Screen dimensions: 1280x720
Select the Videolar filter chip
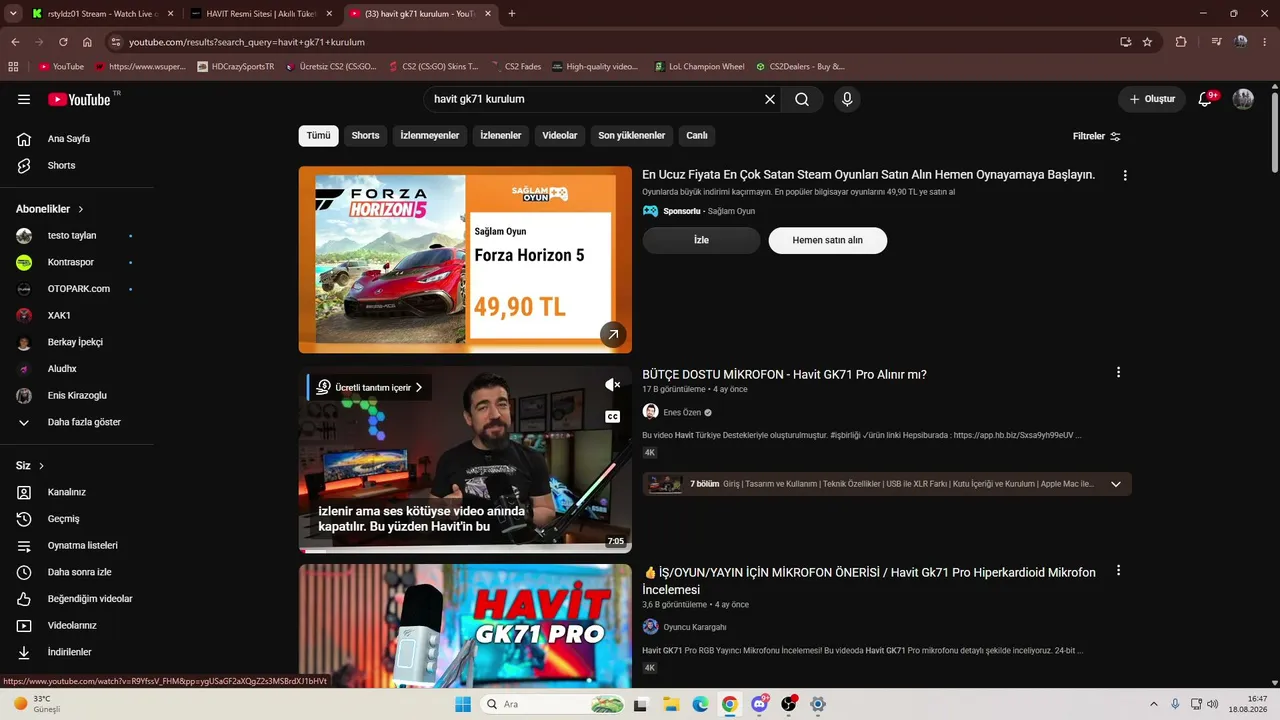pos(560,136)
